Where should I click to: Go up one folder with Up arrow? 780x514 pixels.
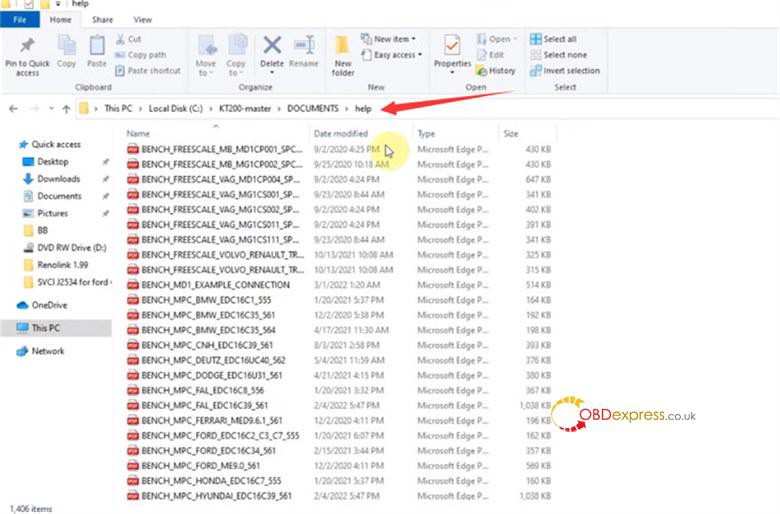tap(66, 109)
